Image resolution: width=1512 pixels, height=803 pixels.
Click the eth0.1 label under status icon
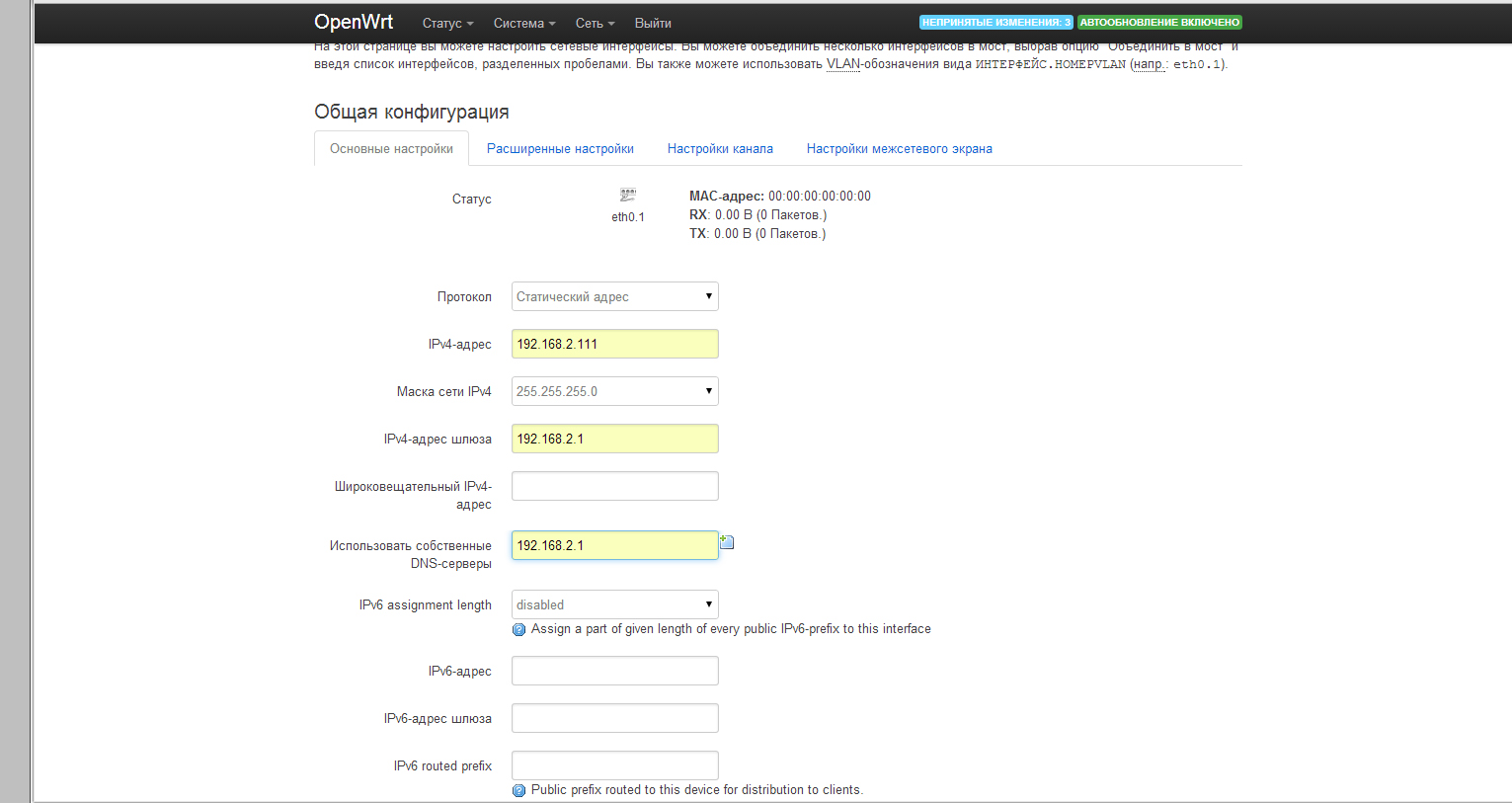point(628,217)
